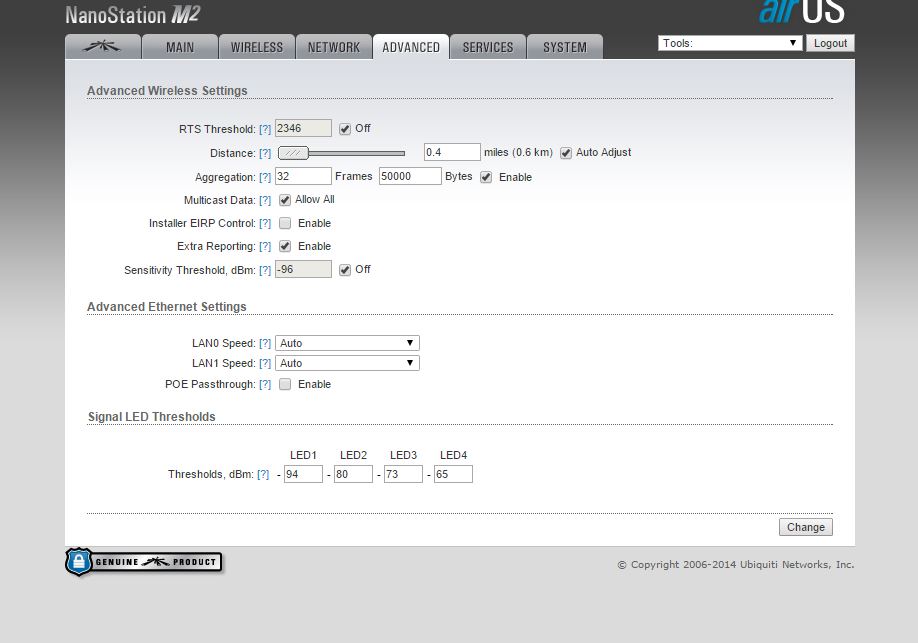Enable POE Passthrough checkbox
The image size is (918, 643).
285,384
